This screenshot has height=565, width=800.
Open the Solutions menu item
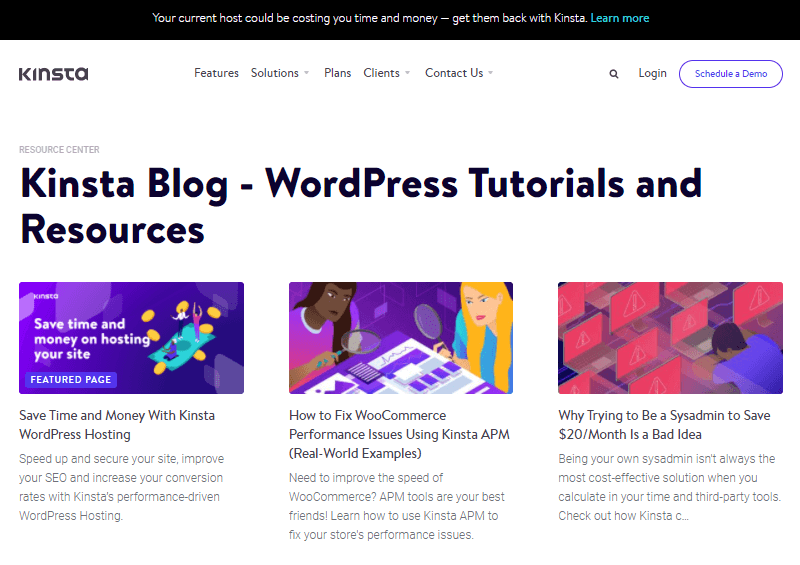[x=274, y=73]
